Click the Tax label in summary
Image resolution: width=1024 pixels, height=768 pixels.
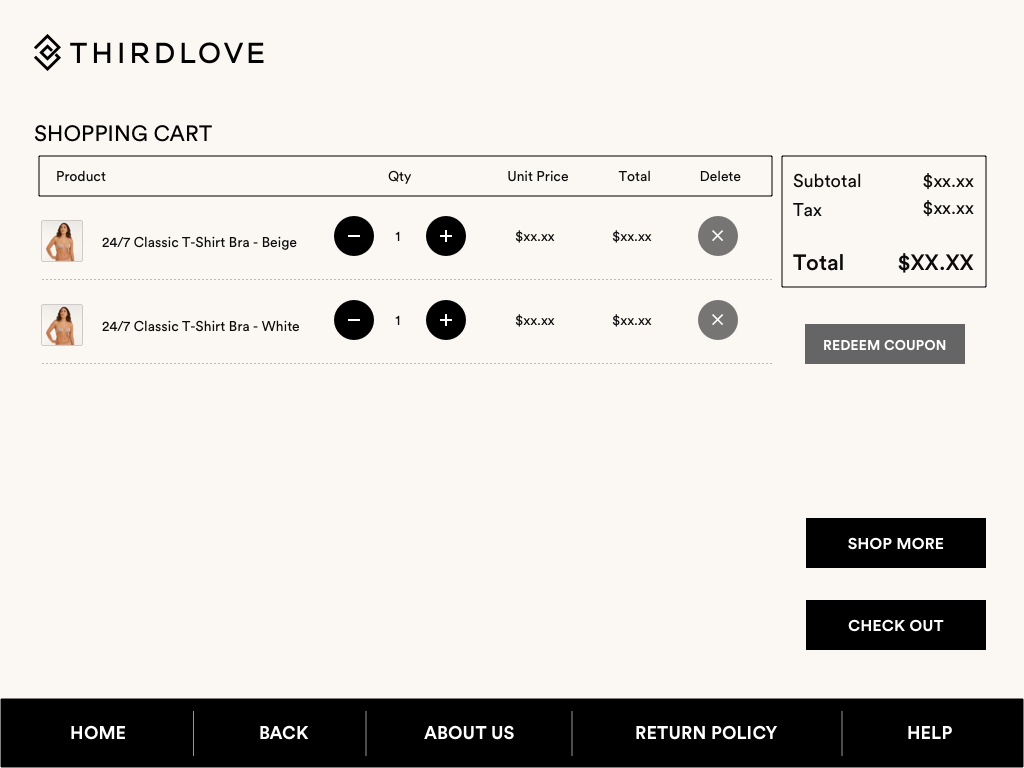(807, 210)
